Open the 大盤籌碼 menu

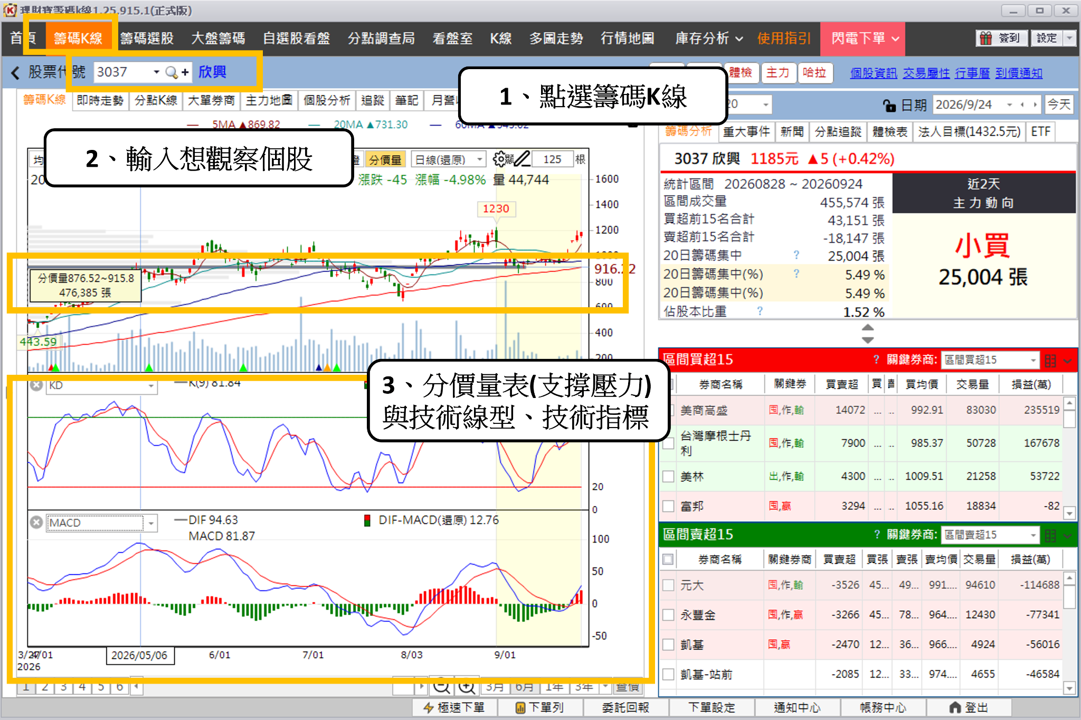218,39
